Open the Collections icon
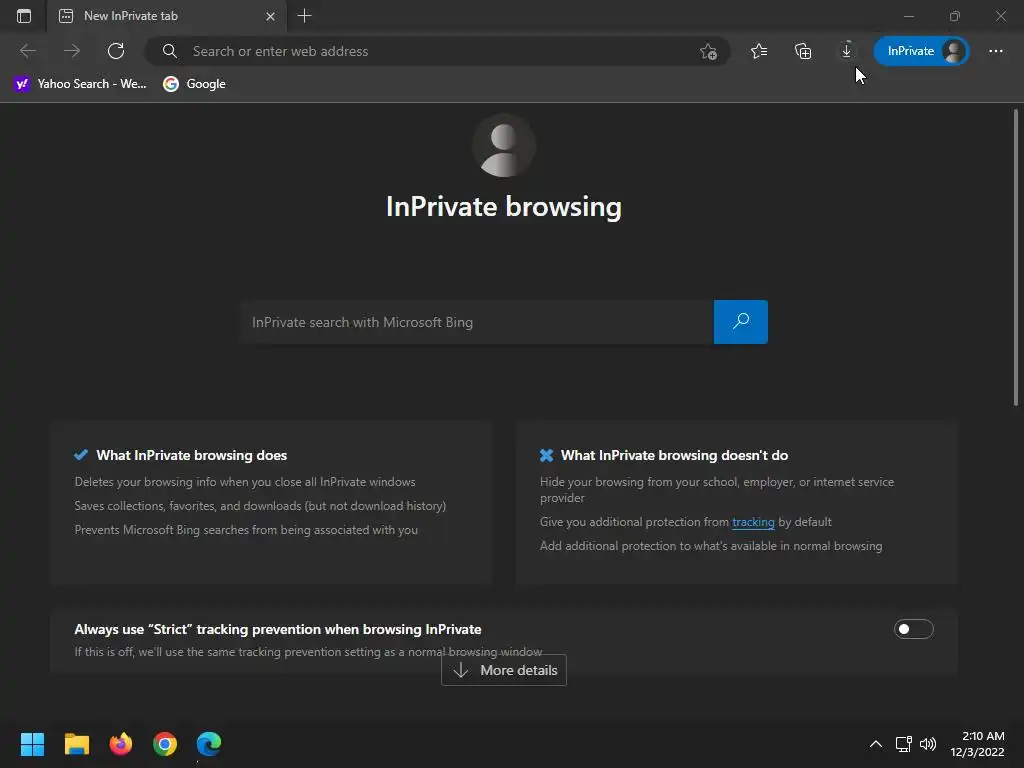The image size is (1024, 768). [x=803, y=51]
